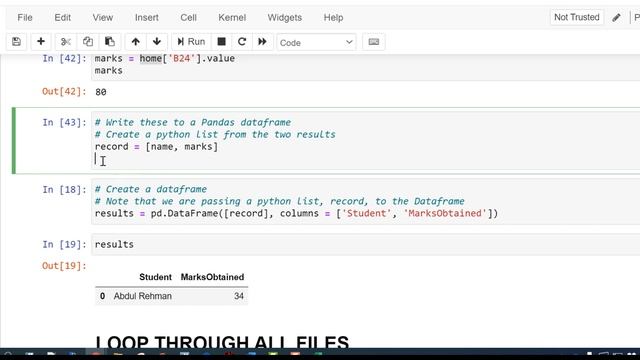Move selected cell up arrow

tap(136, 42)
